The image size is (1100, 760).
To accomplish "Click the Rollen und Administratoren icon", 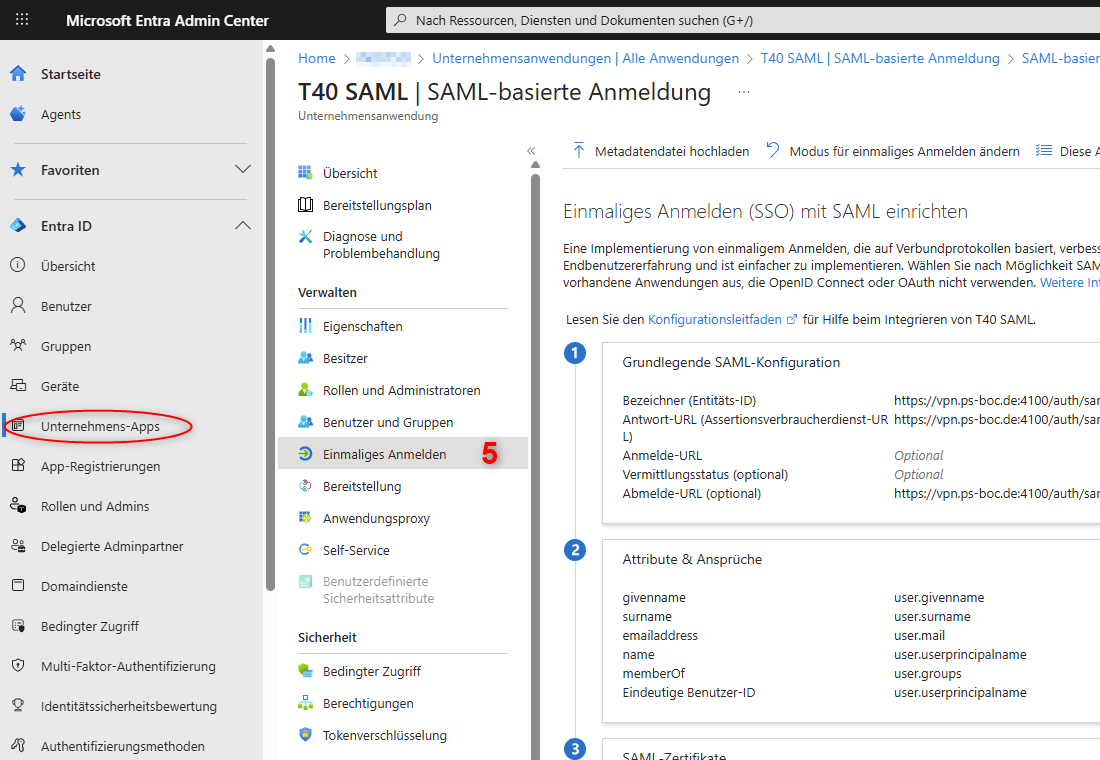I will [305, 389].
